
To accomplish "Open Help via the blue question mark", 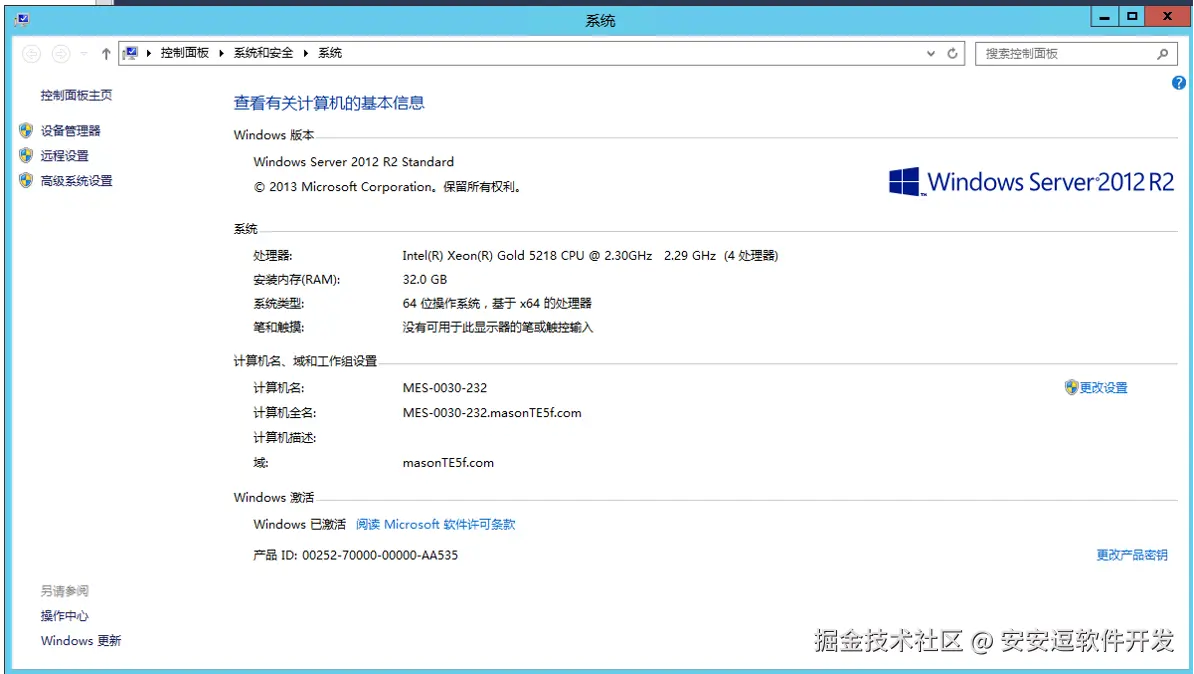I will (1179, 83).
